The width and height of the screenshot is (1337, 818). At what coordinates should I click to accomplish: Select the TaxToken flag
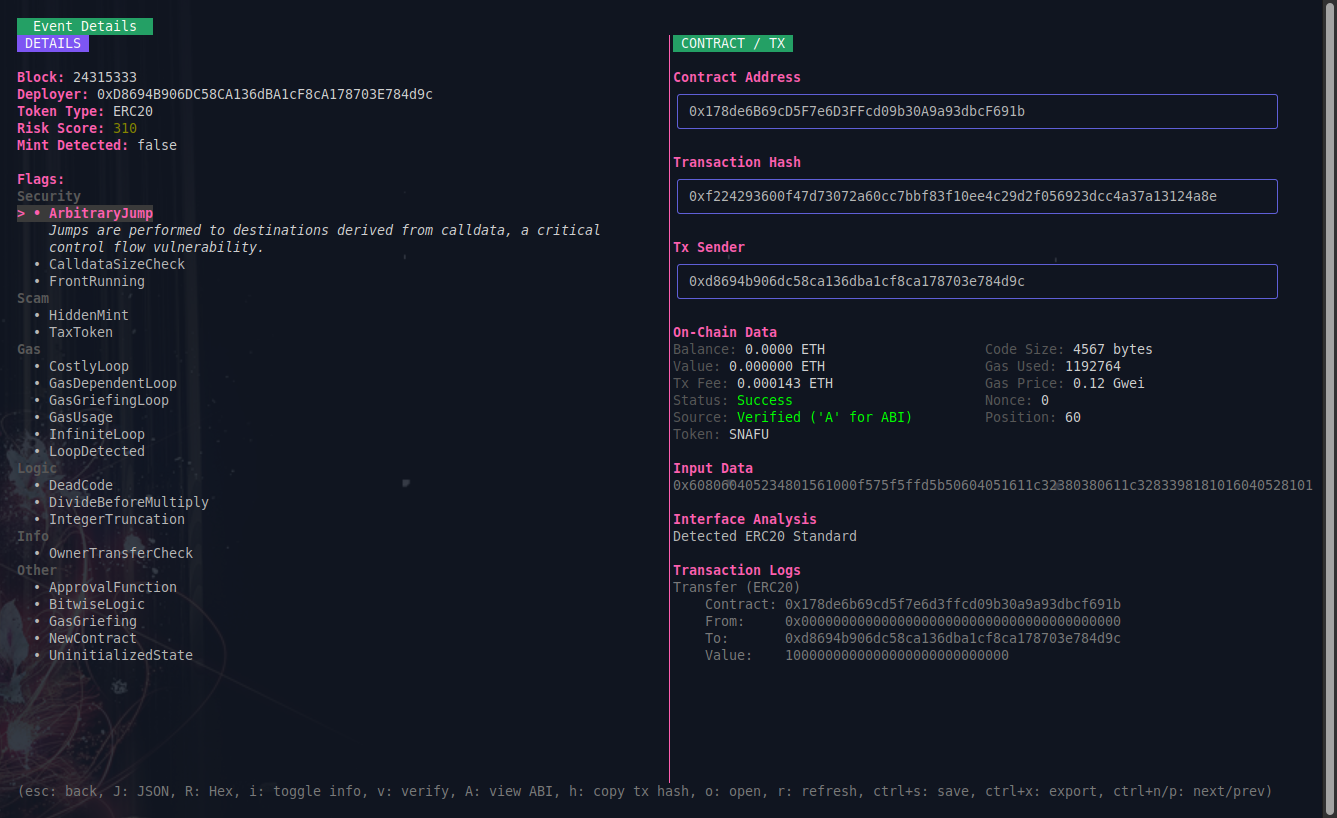(x=80, y=332)
